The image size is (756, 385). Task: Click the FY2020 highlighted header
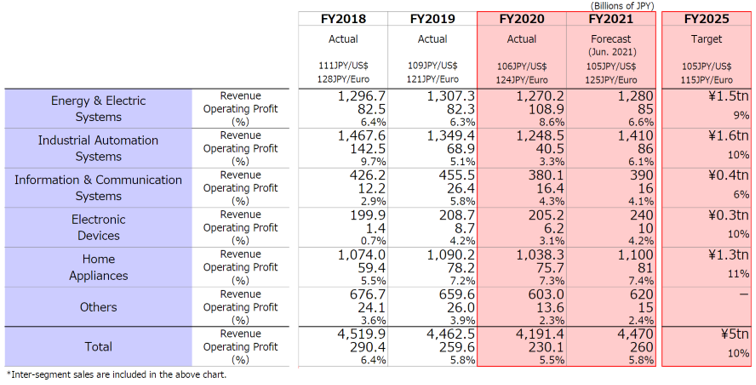coord(522,19)
